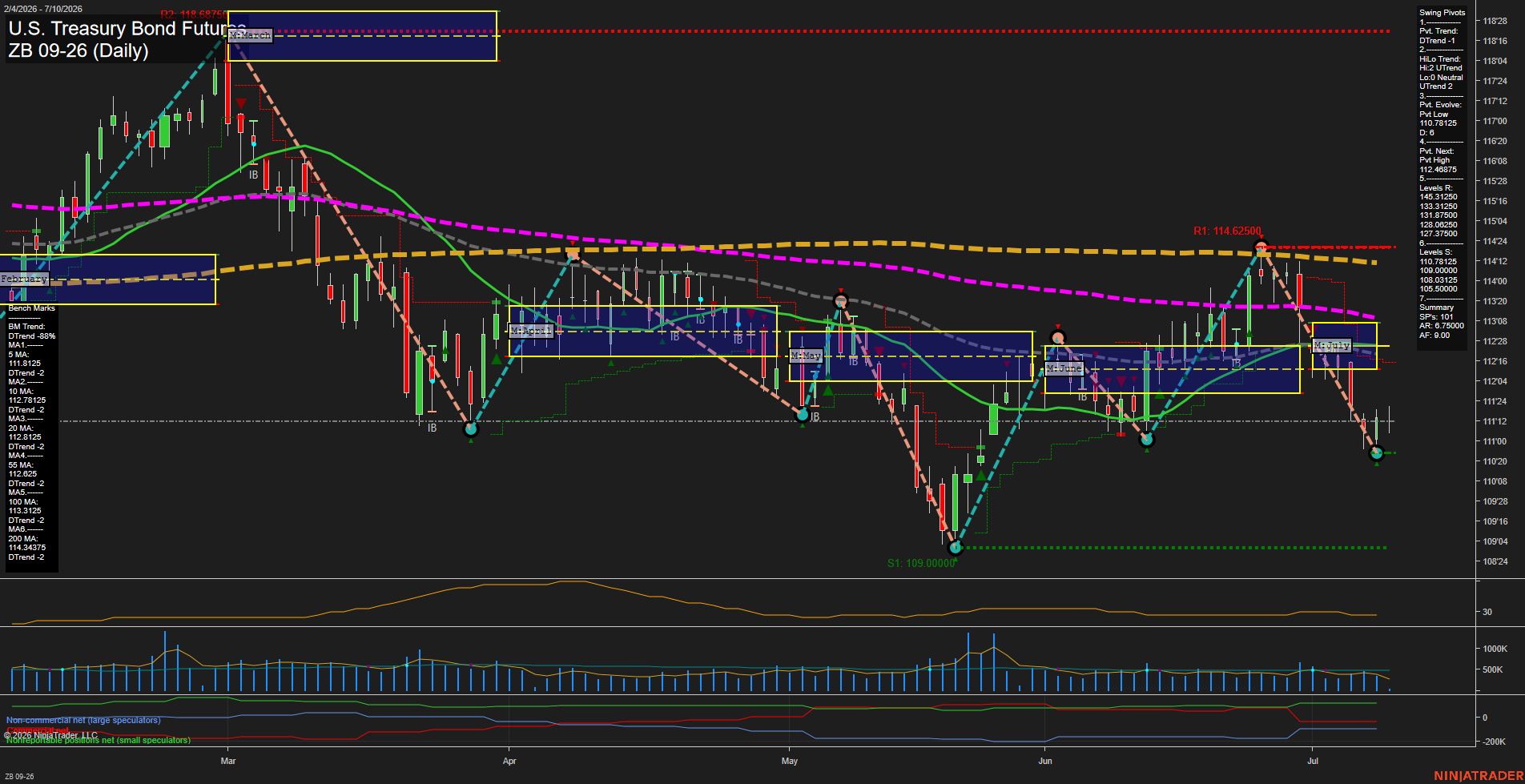
Task: Select the 131.87500 resistance level value
Action: pos(1438,215)
